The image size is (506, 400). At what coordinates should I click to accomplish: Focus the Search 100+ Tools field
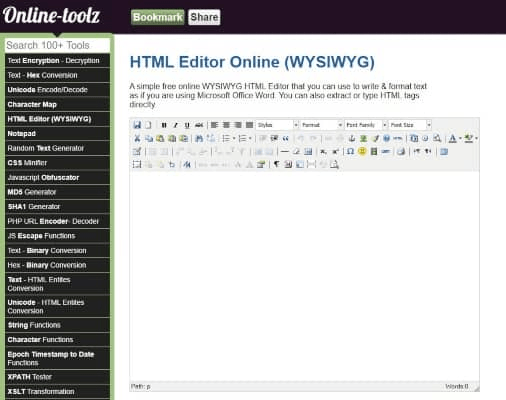pyautogui.click(x=57, y=45)
